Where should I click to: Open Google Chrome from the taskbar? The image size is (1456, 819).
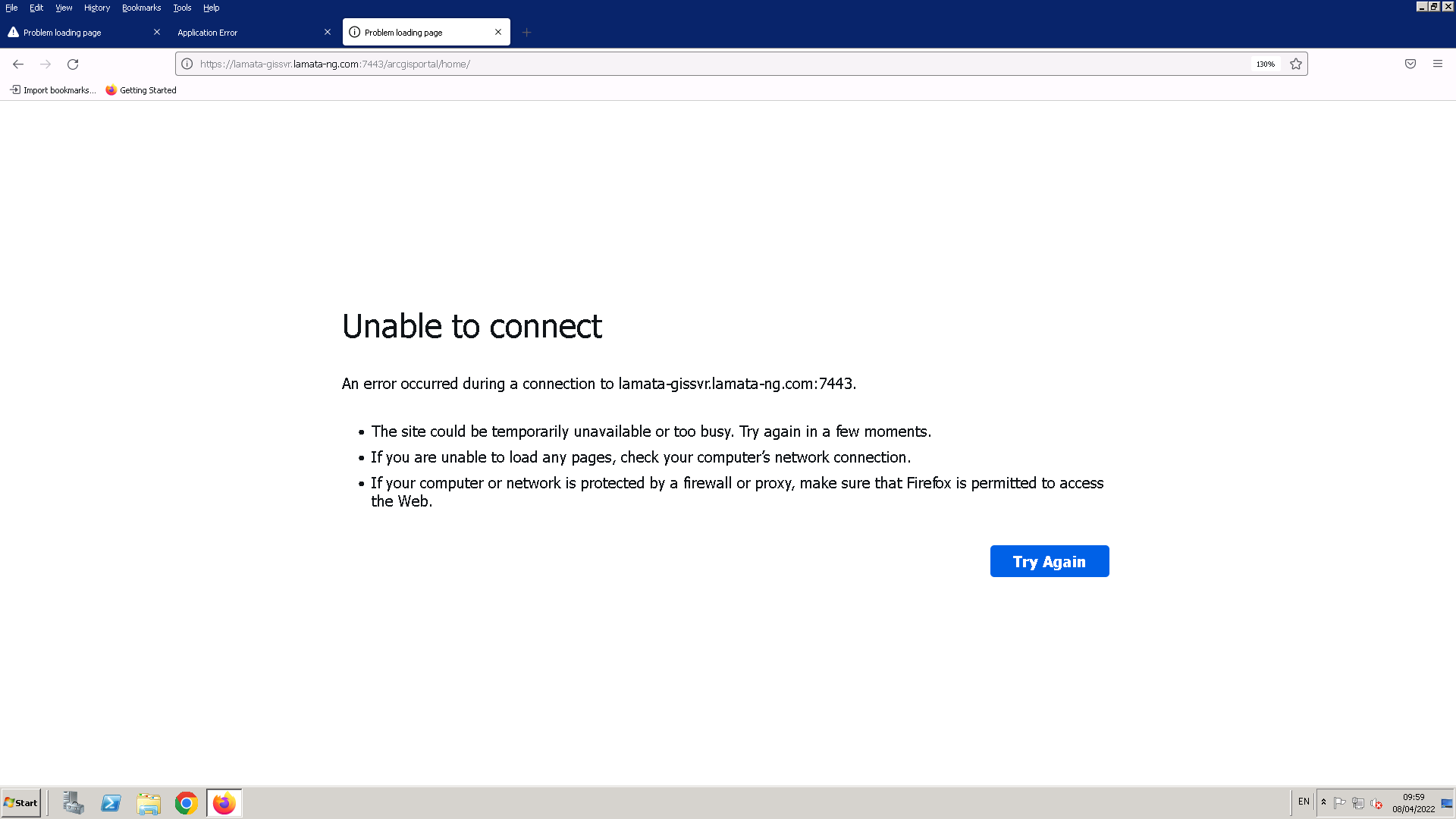pos(187,802)
